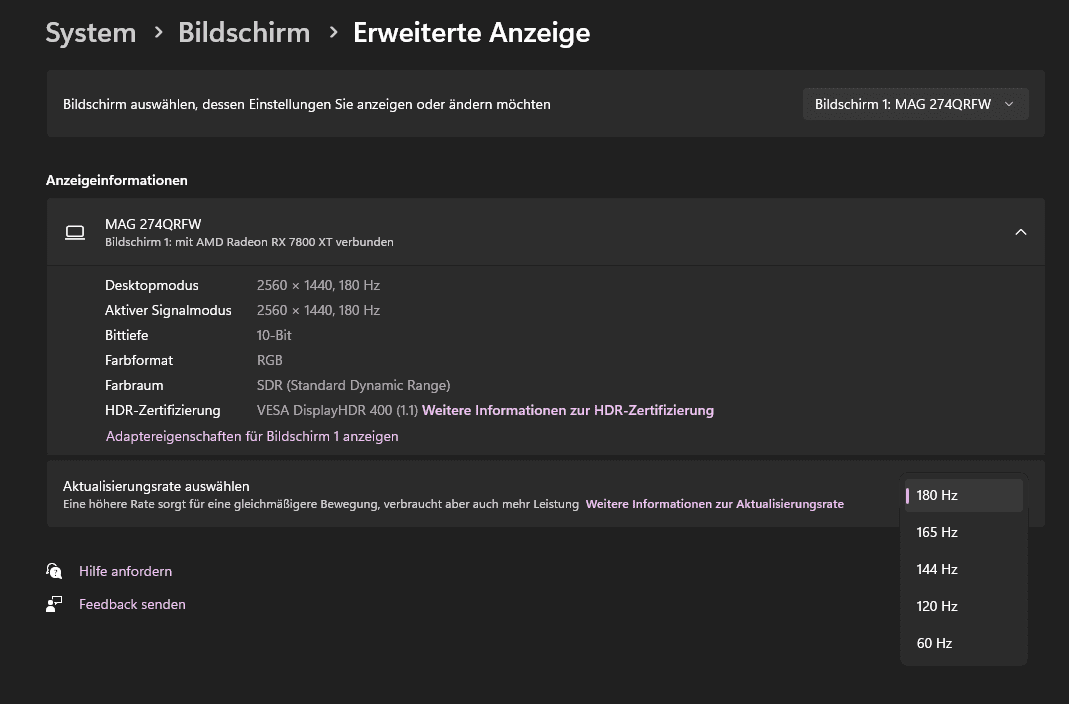The height and width of the screenshot is (704, 1069).
Task: Select 180 Hz refresh rate
Action: tap(963, 495)
